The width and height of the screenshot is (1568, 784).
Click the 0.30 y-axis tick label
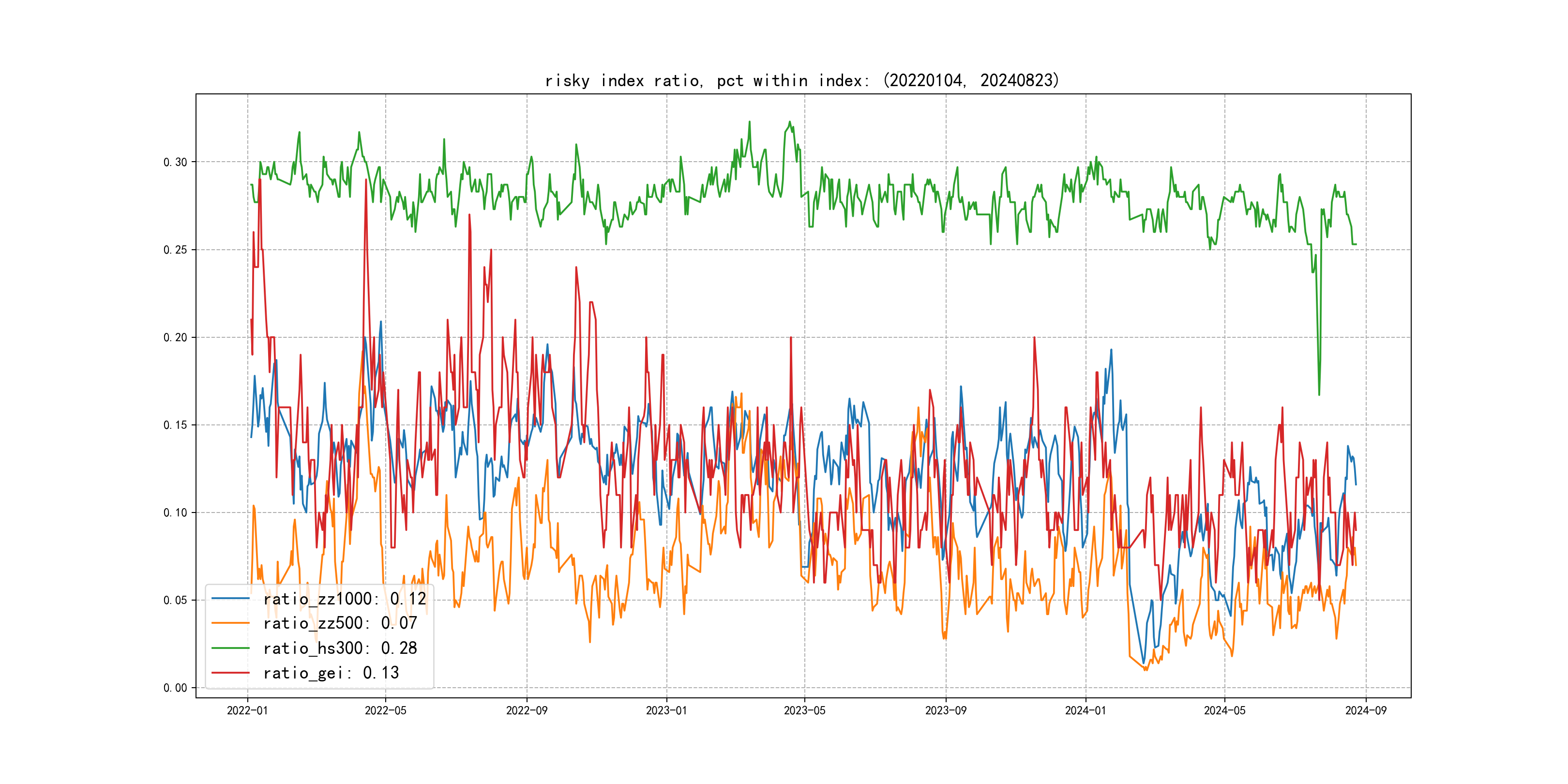pyautogui.click(x=175, y=162)
